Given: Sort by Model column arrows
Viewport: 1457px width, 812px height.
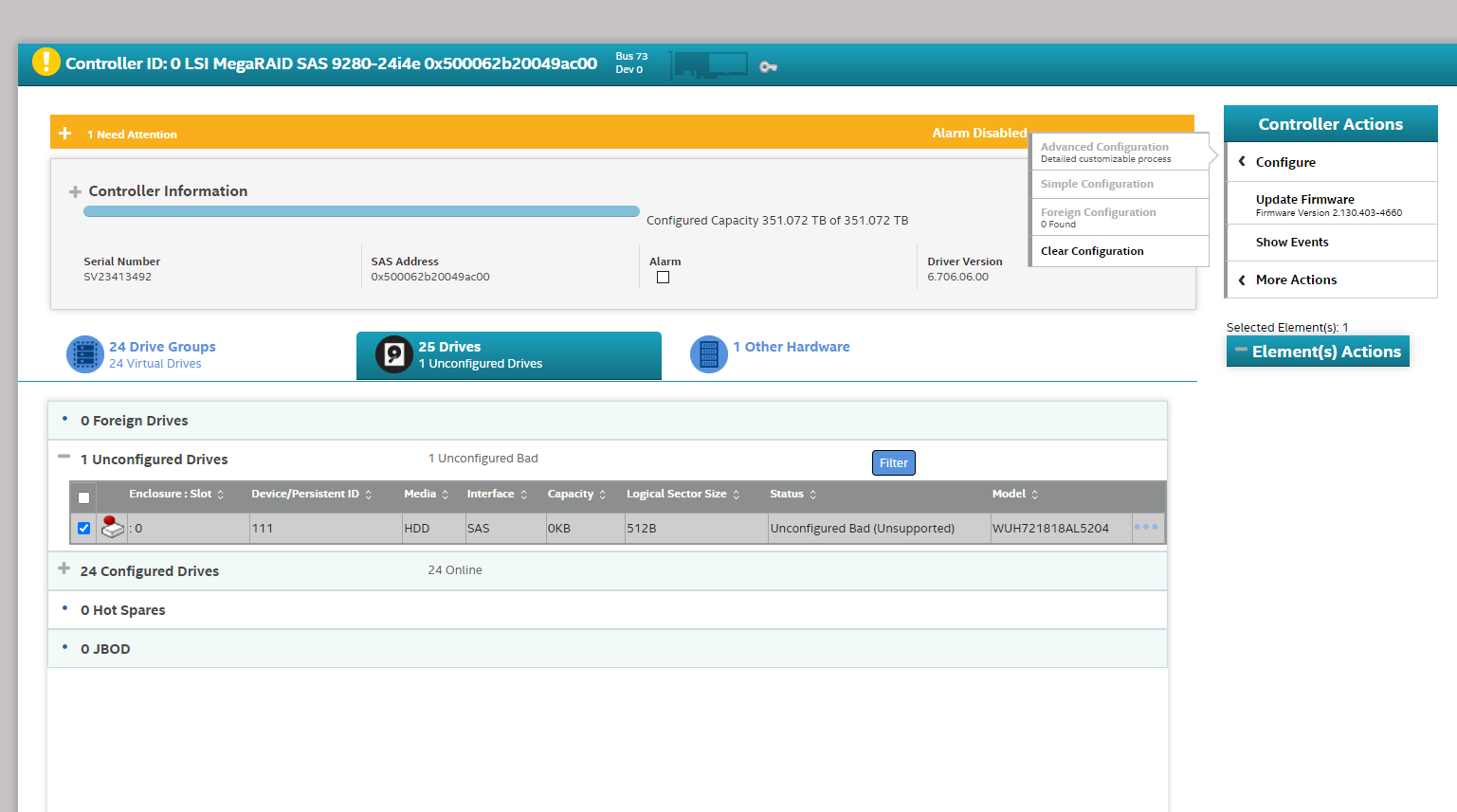Looking at the screenshot, I should pos(1035,495).
